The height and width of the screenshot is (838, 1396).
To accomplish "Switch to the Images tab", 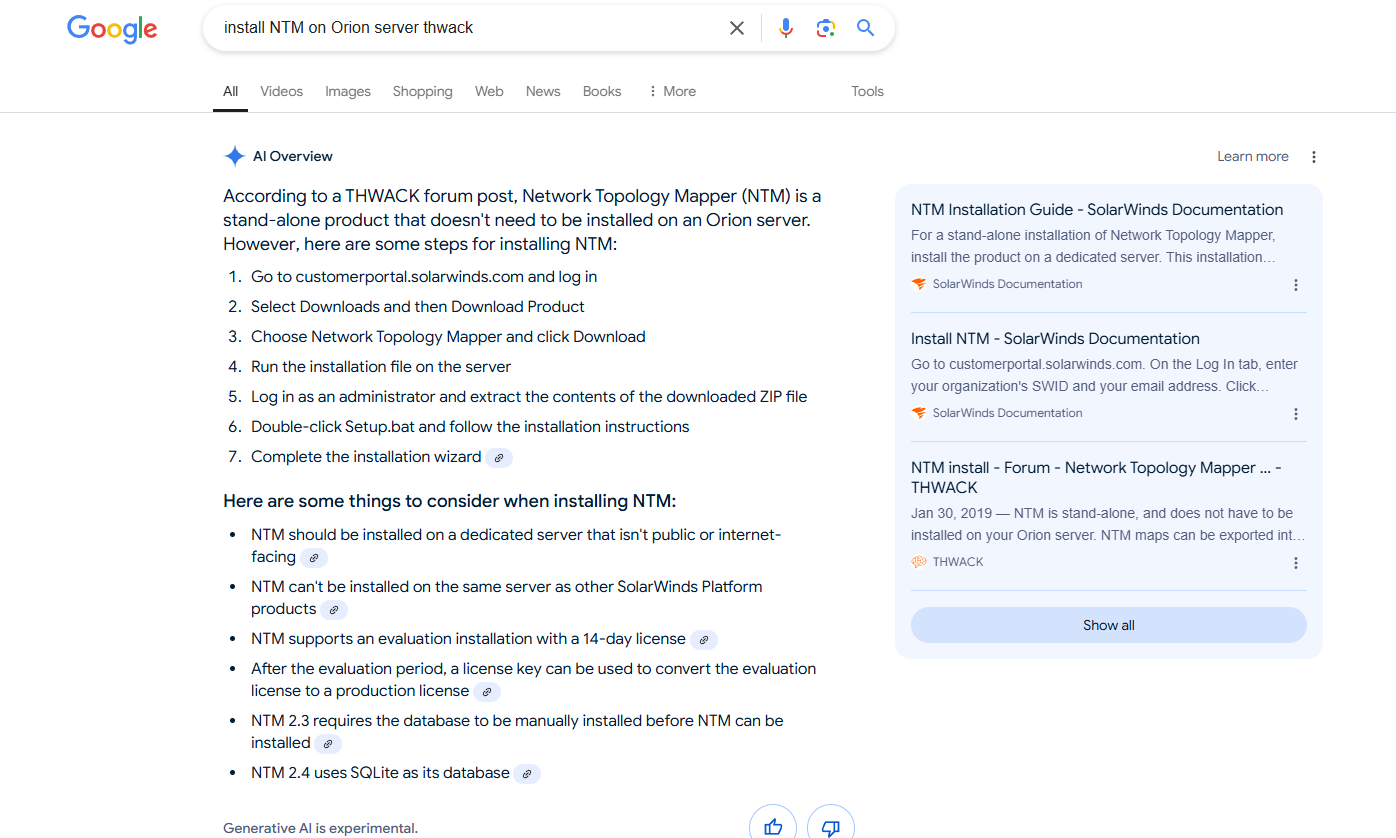I will [348, 91].
